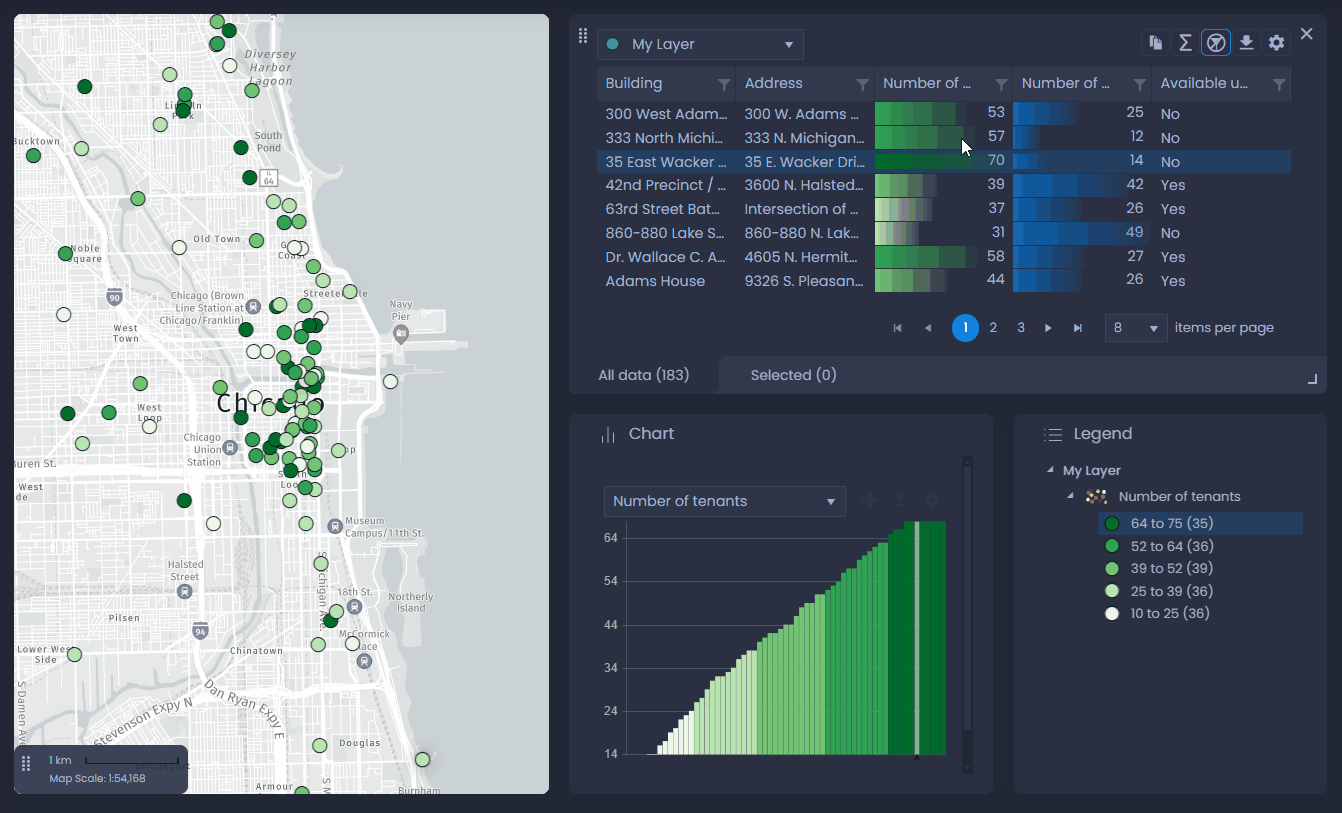Screen dimensions: 1342x813
Task: Click the 9326 S. Pleasan... address cell
Action: (x=804, y=281)
